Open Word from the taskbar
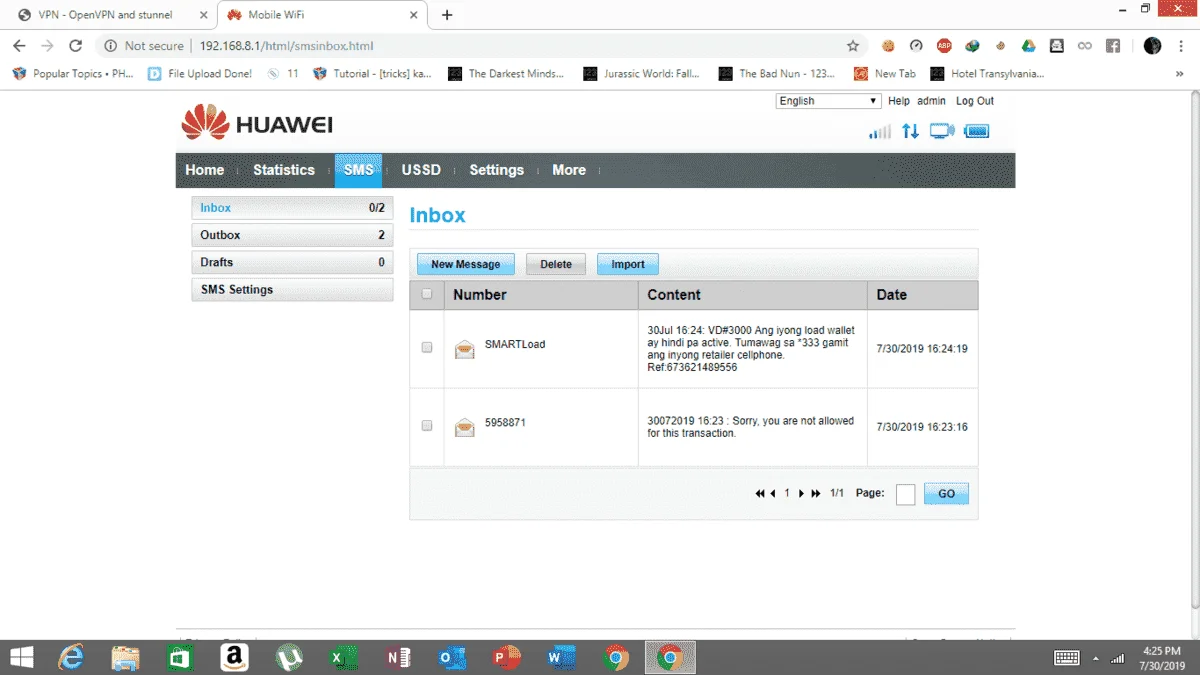The width and height of the screenshot is (1200, 675). (561, 657)
